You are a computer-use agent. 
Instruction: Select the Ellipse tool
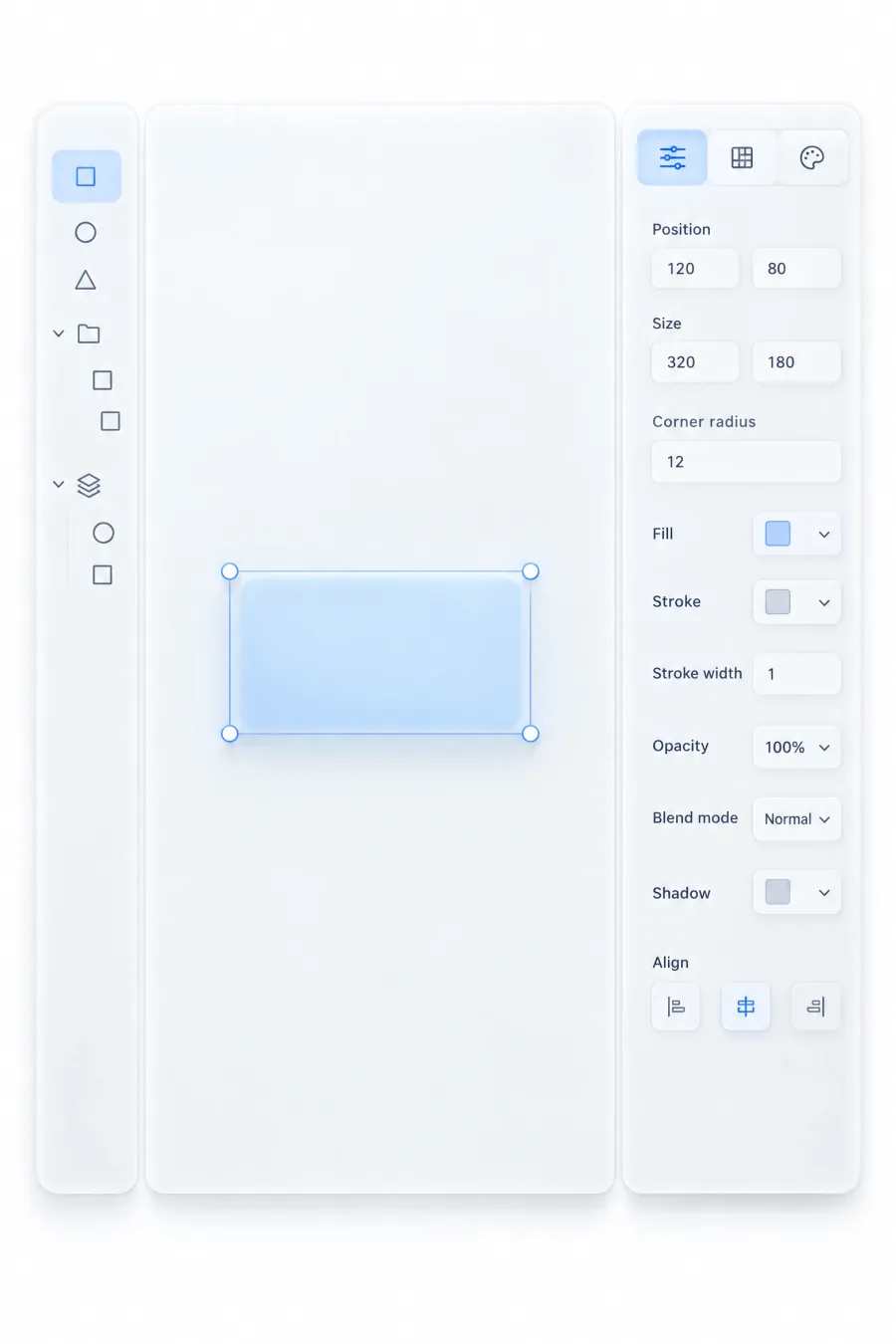tap(86, 232)
